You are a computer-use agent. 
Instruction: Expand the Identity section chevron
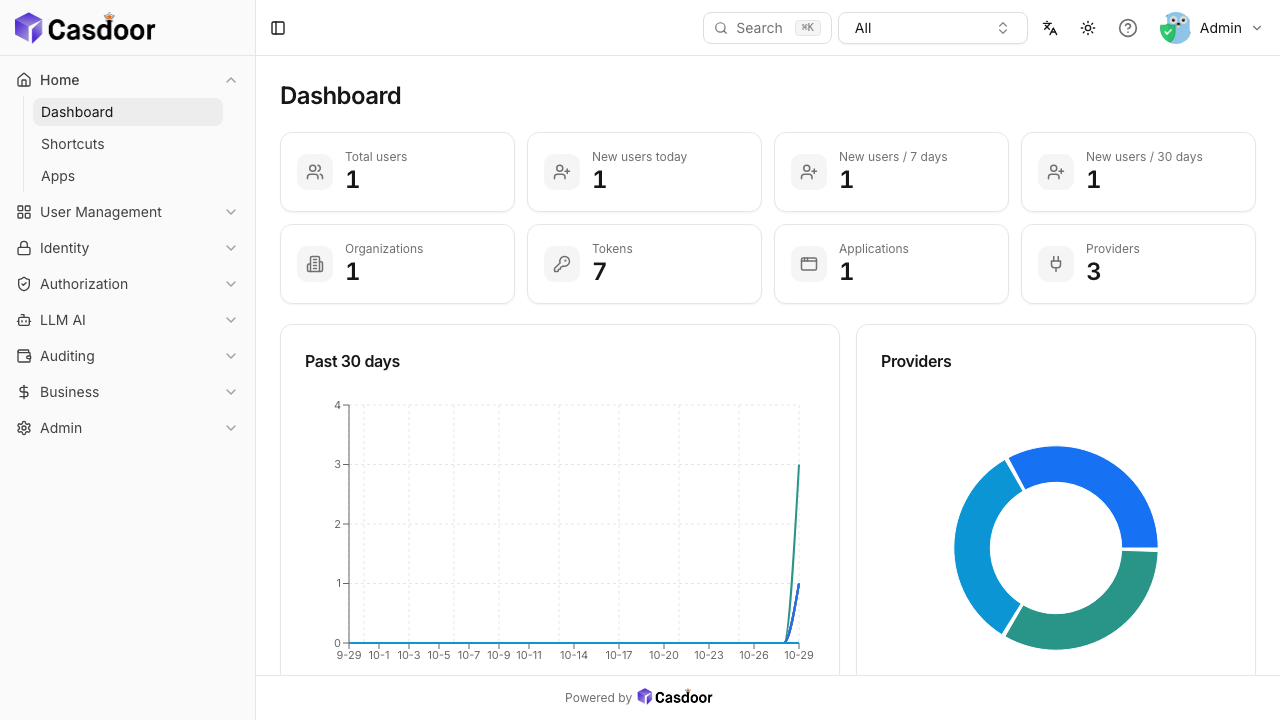coord(231,248)
